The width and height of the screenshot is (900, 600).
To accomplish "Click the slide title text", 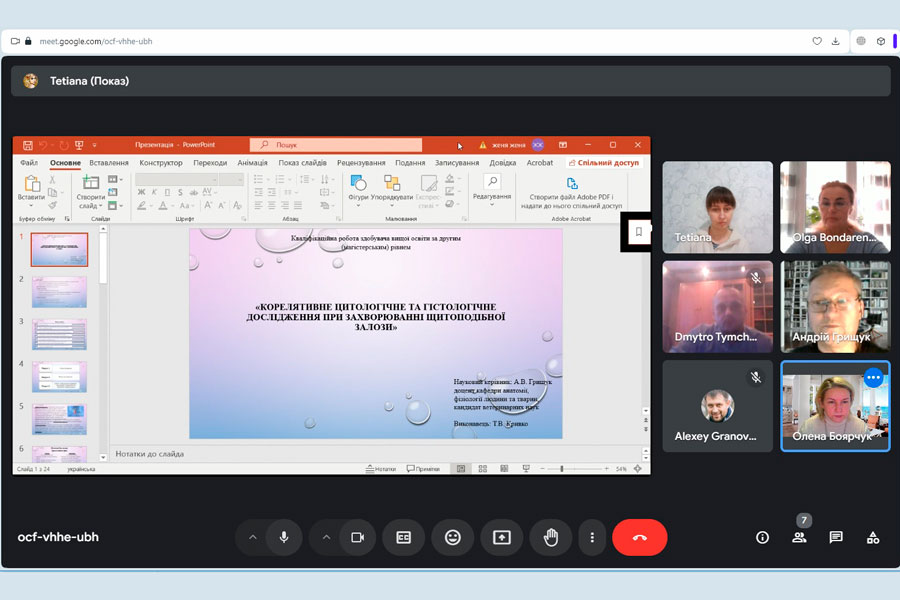I will tap(376, 317).
